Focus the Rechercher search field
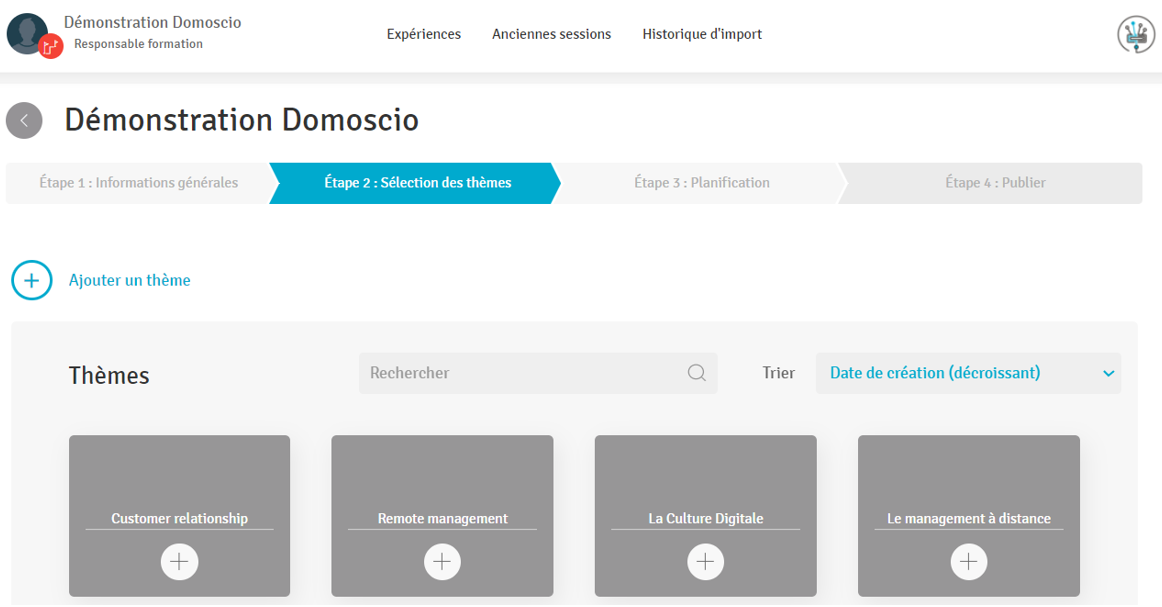 520,373
